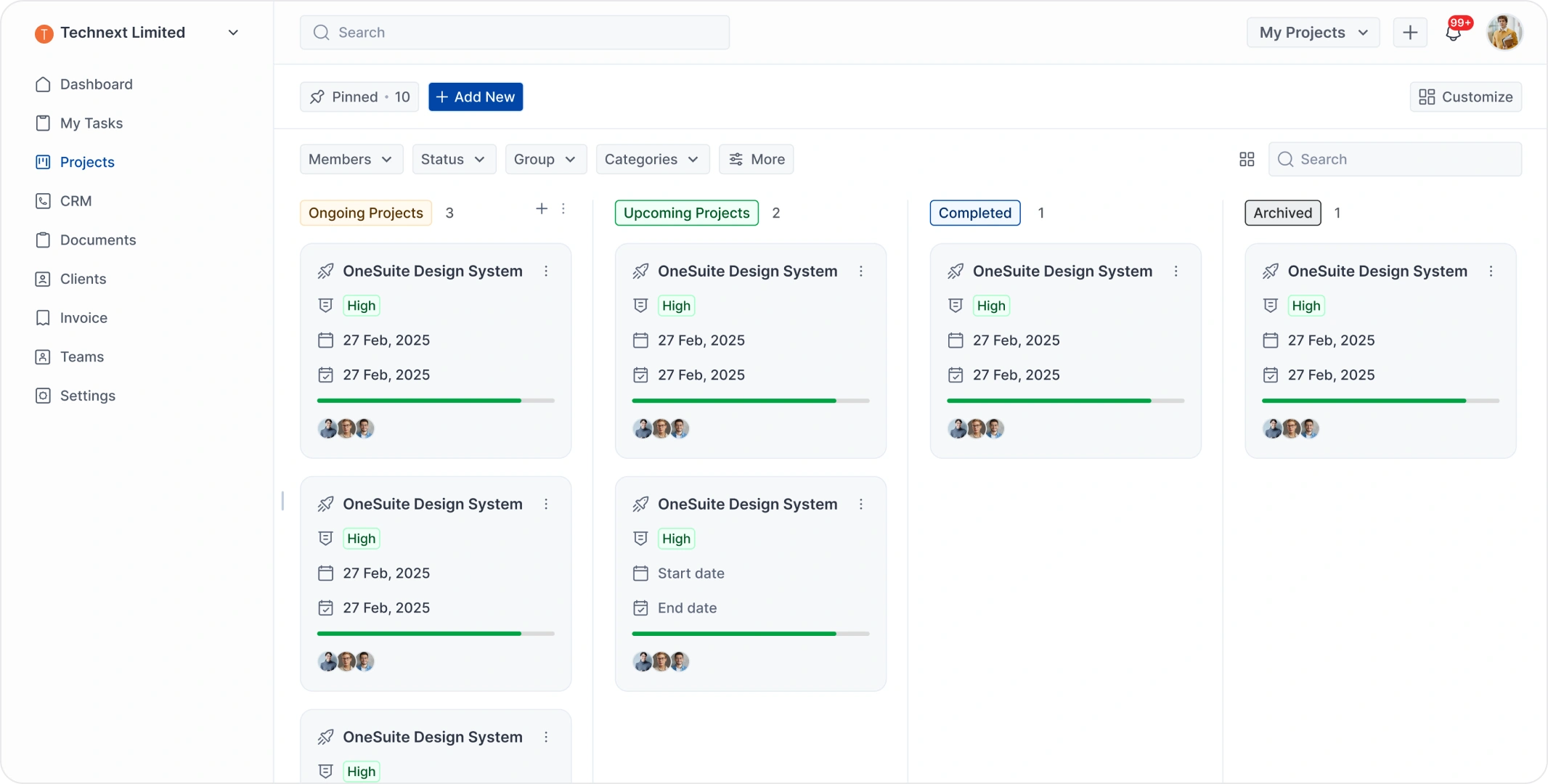This screenshot has width=1548, height=784.
Task: Click the sidebar collapse handle
Action: coord(282,501)
